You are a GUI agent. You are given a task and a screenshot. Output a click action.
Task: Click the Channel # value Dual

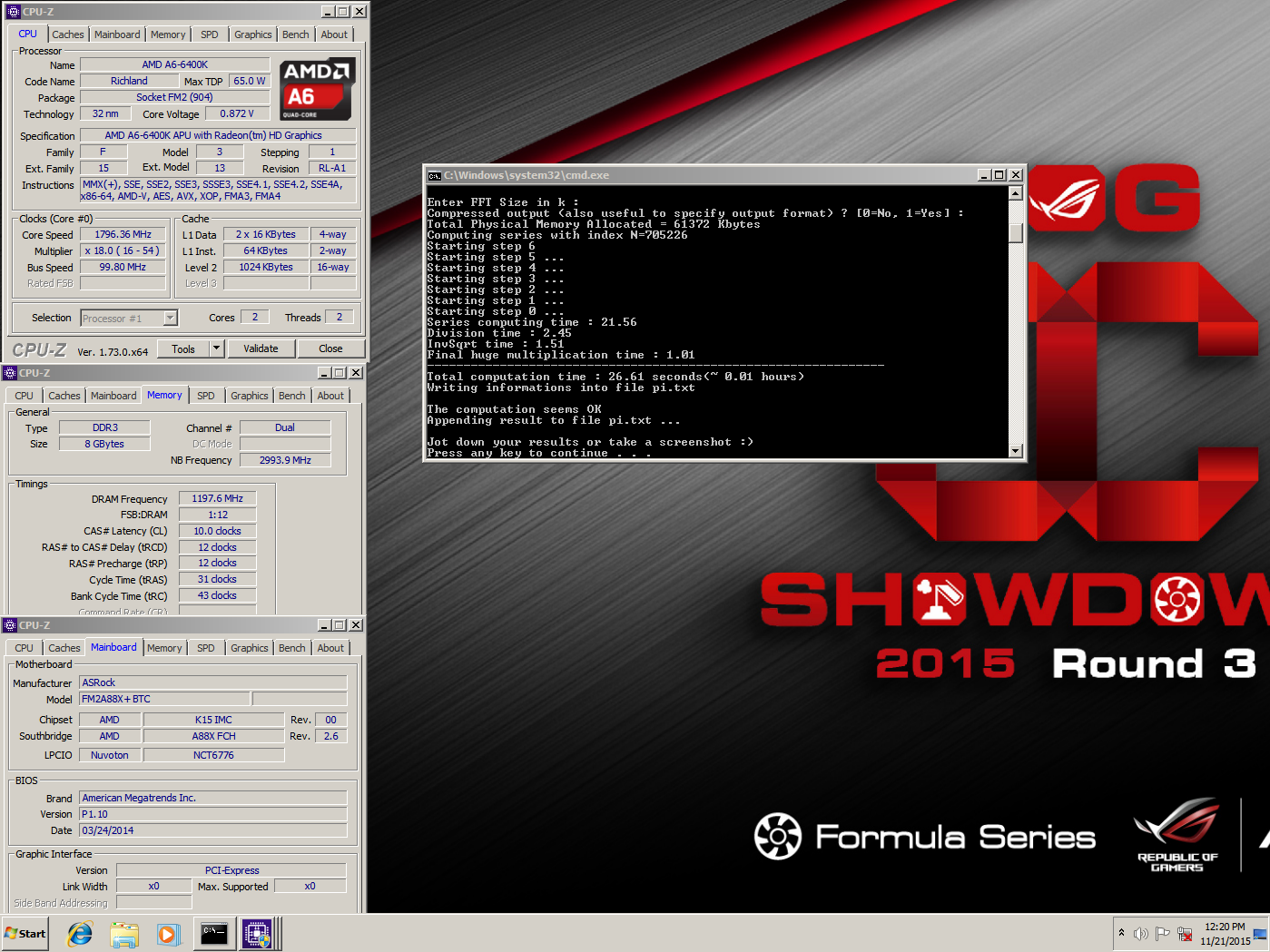(285, 427)
